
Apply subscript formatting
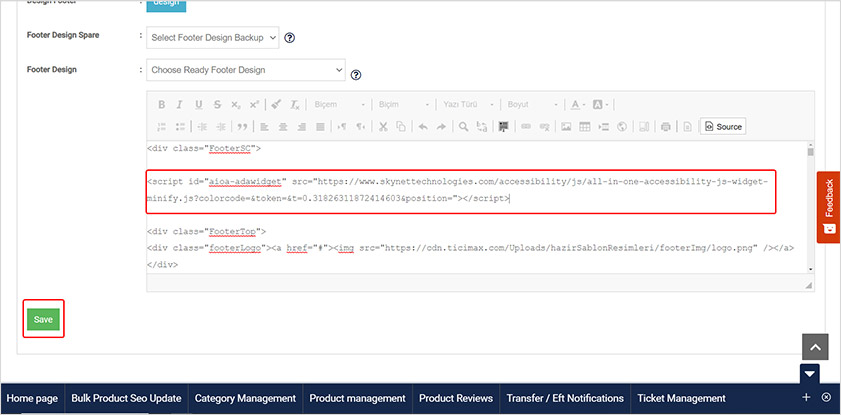236,105
